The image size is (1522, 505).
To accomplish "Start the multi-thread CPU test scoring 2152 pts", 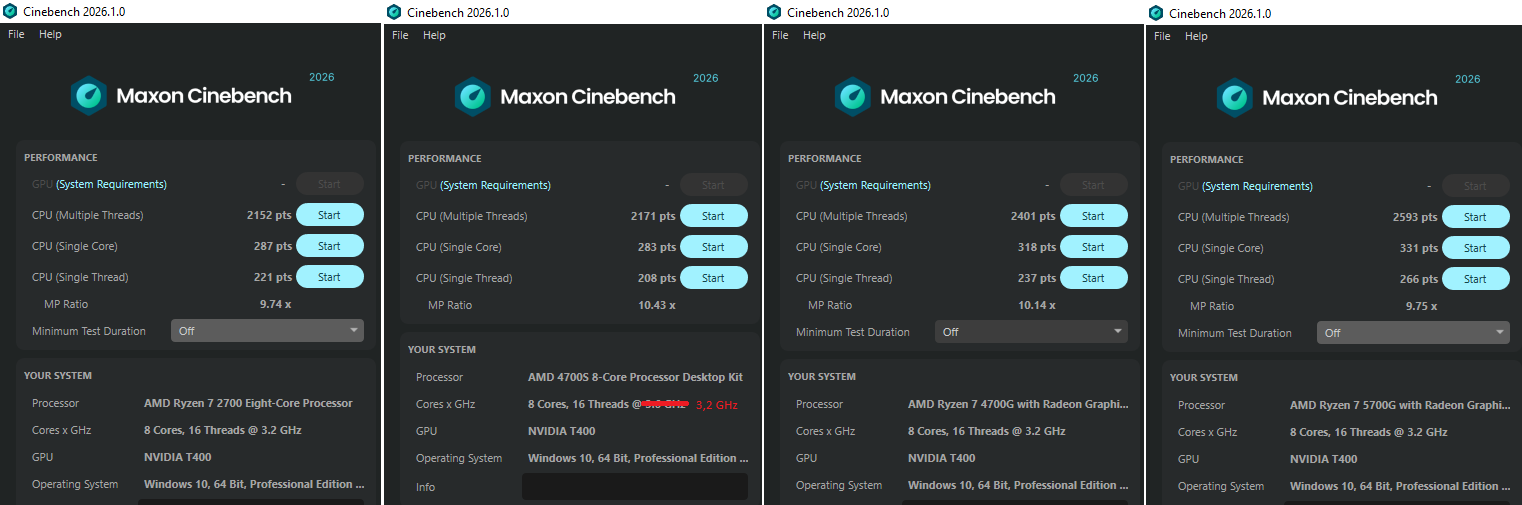I will 329,215.
